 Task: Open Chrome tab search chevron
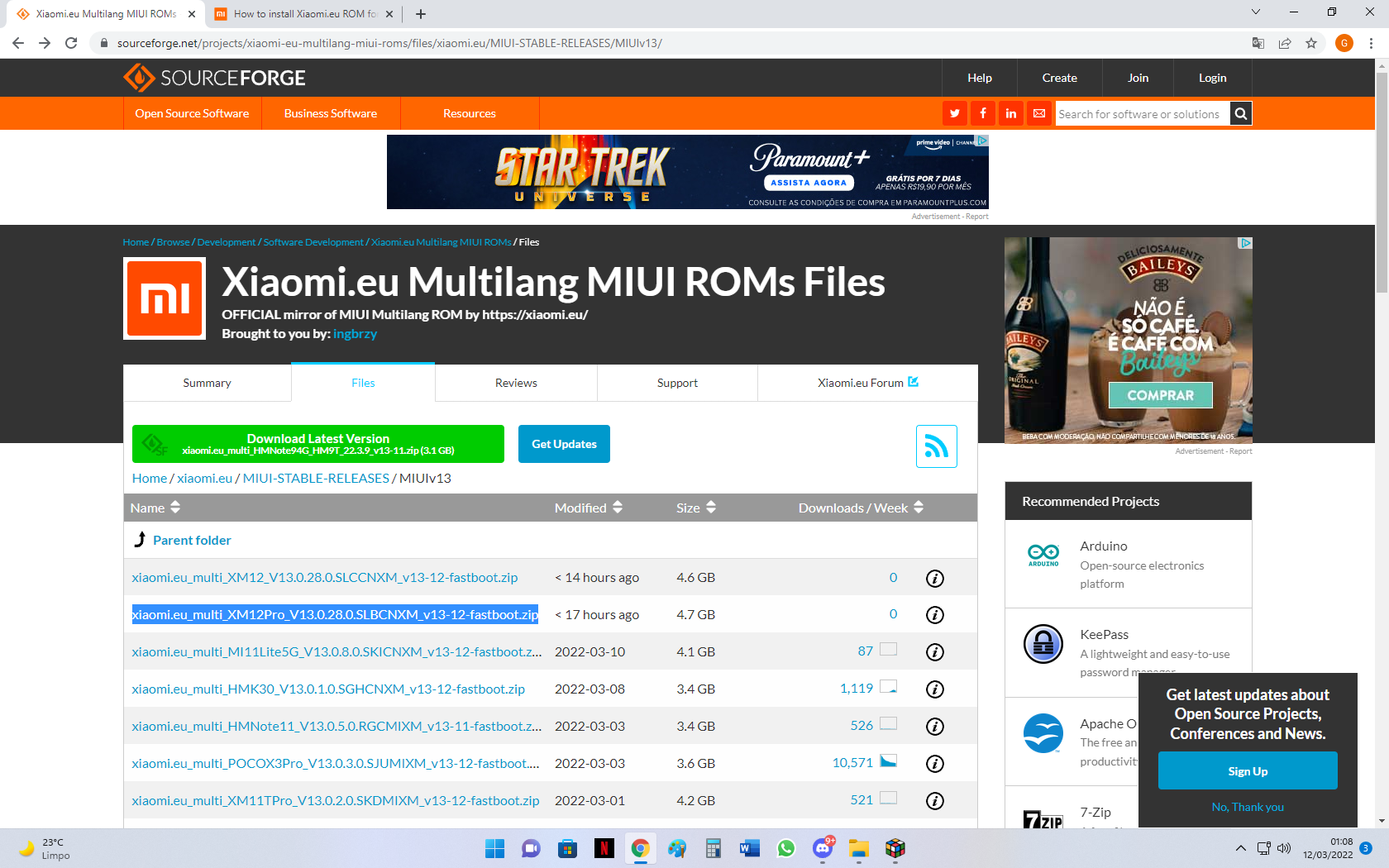point(1256,12)
